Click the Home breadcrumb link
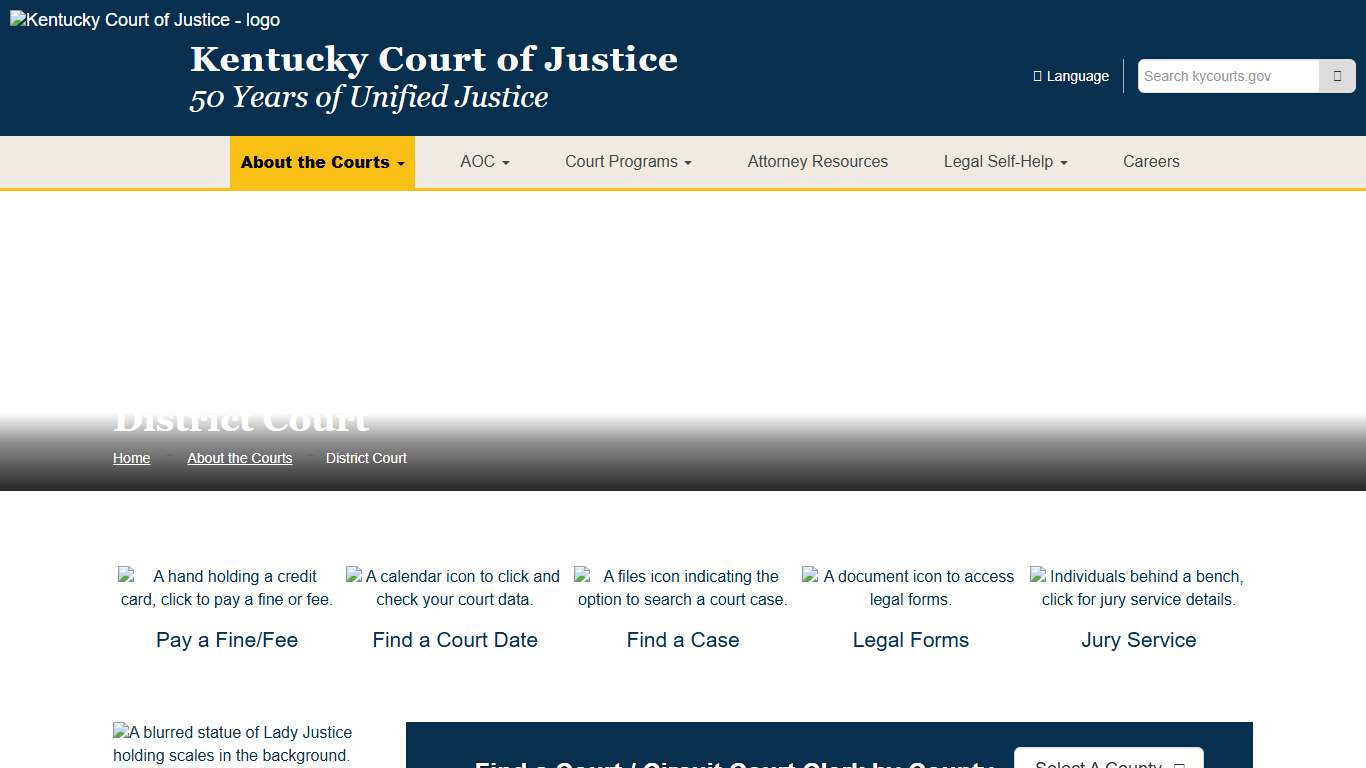 [131, 458]
